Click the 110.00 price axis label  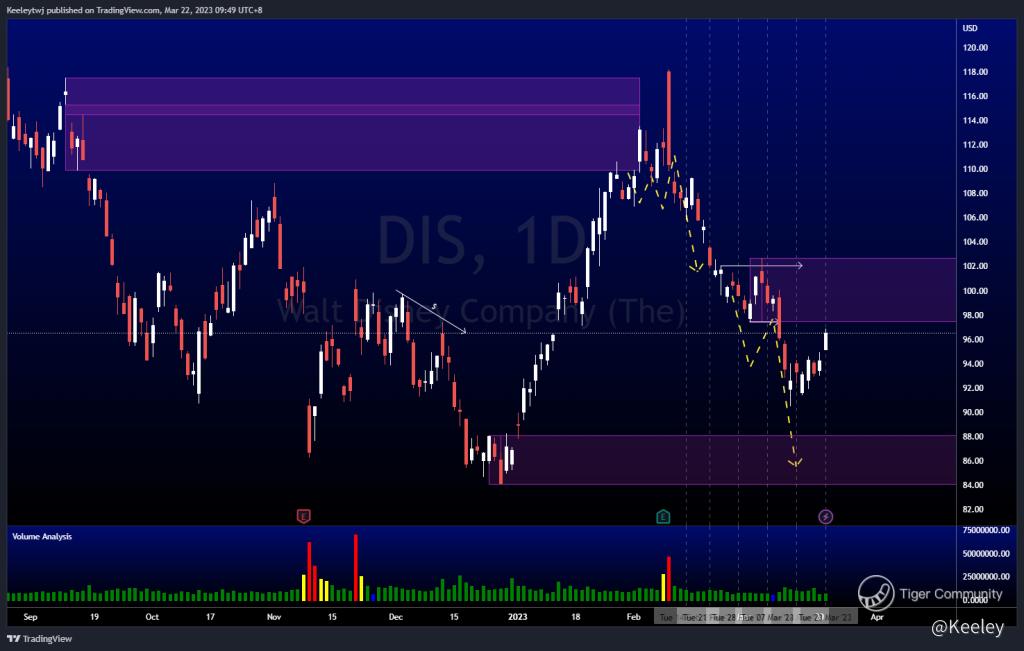[x=975, y=168]
